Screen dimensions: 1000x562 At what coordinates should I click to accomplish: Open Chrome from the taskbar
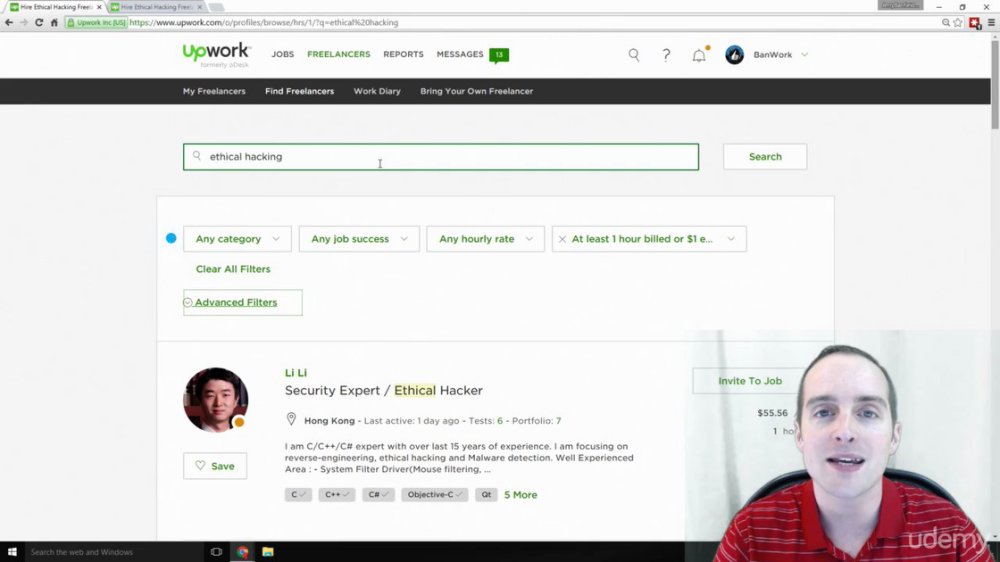click(x=242, y=552)
